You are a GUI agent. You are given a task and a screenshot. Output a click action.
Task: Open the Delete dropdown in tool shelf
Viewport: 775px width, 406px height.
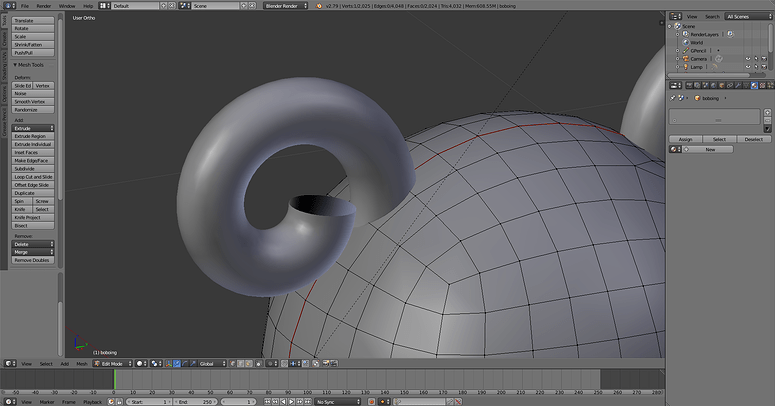(x=33, y=244)
